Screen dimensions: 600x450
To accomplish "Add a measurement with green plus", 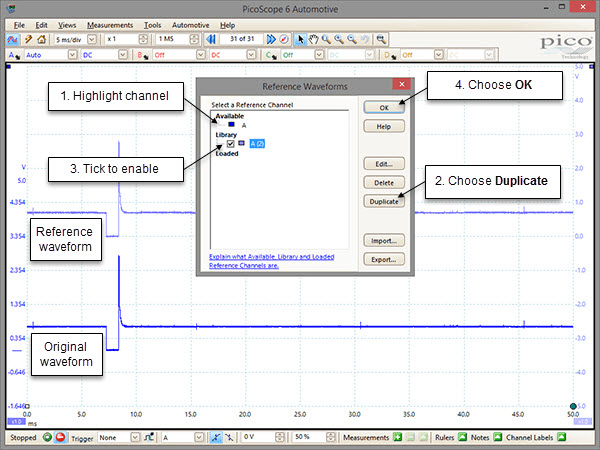I will pos(398,437).
